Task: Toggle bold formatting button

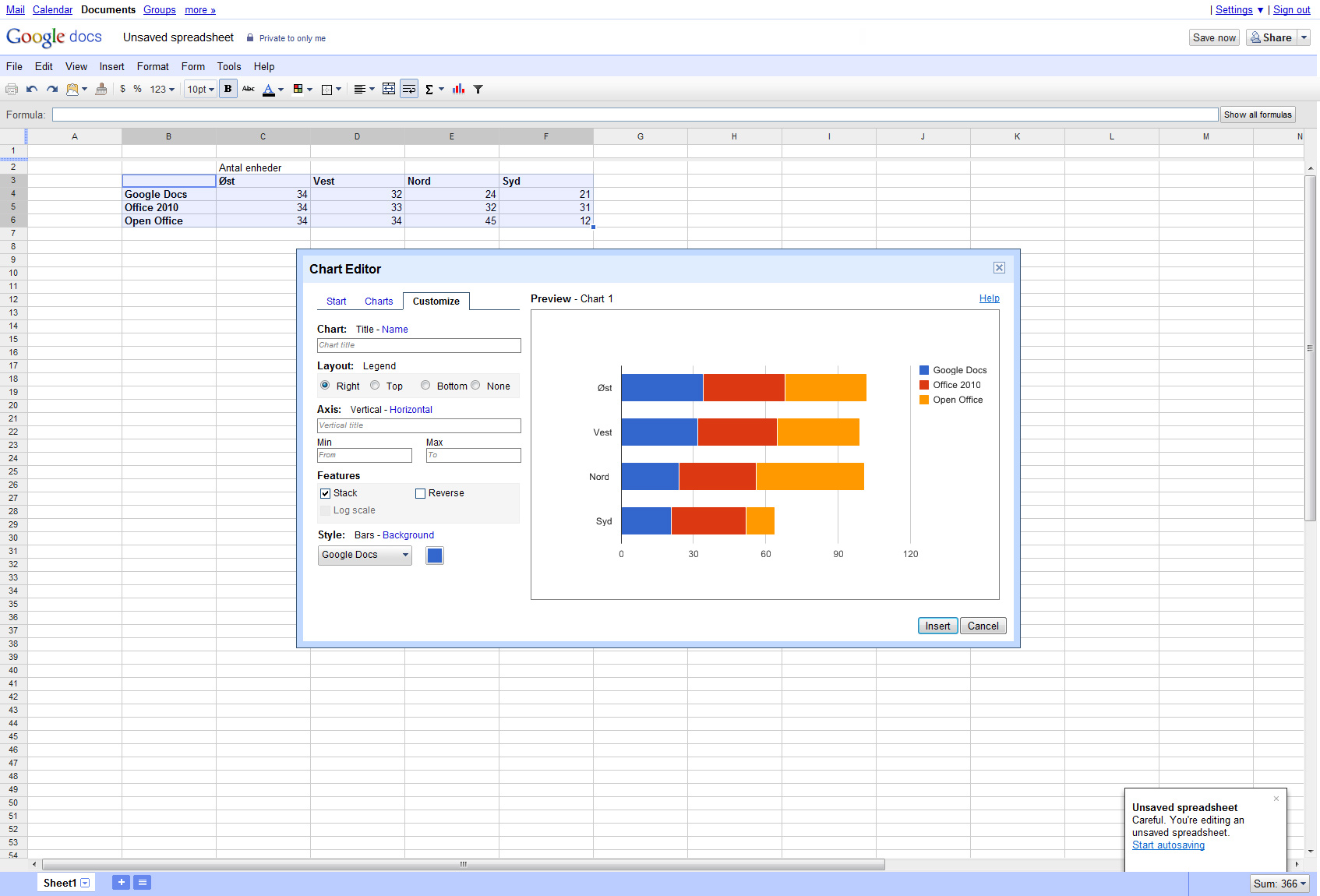Action: pos(228,89)
